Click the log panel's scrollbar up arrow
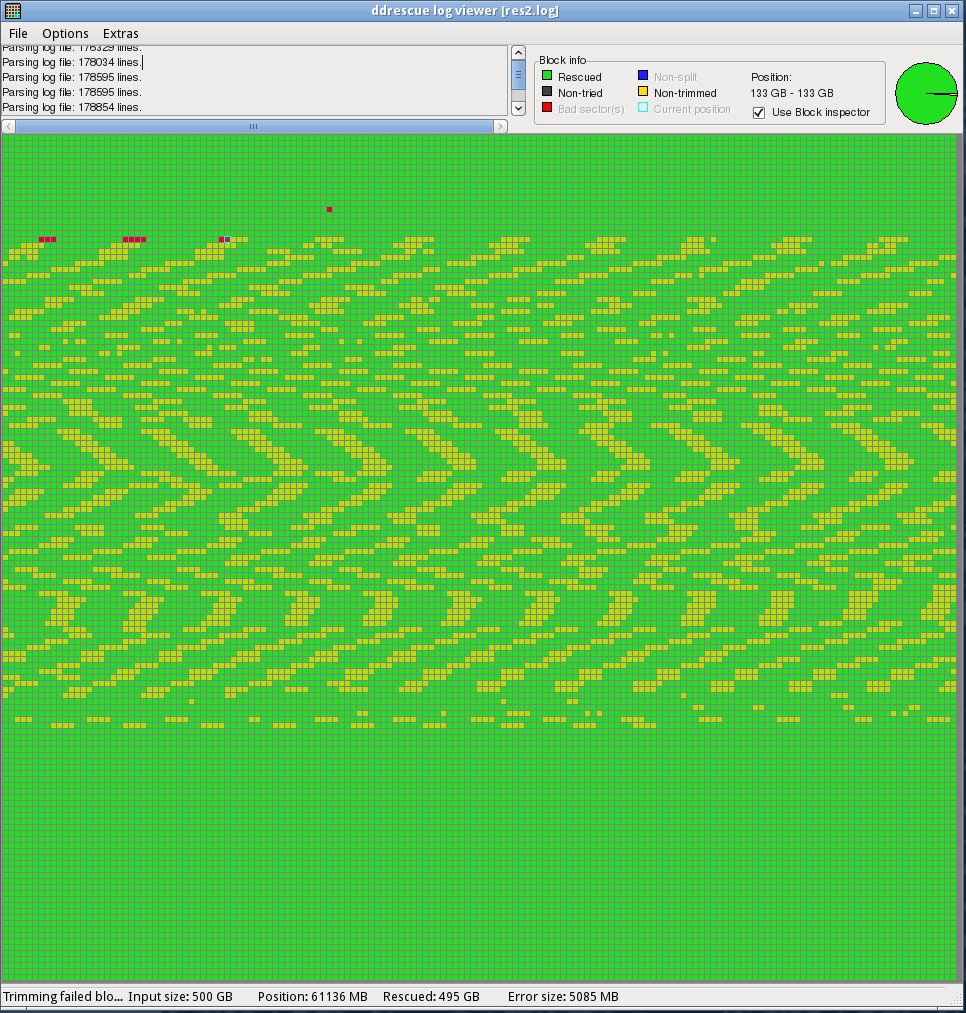The height and width of the screenshot is (1013, 966). [x=518, y=52]
